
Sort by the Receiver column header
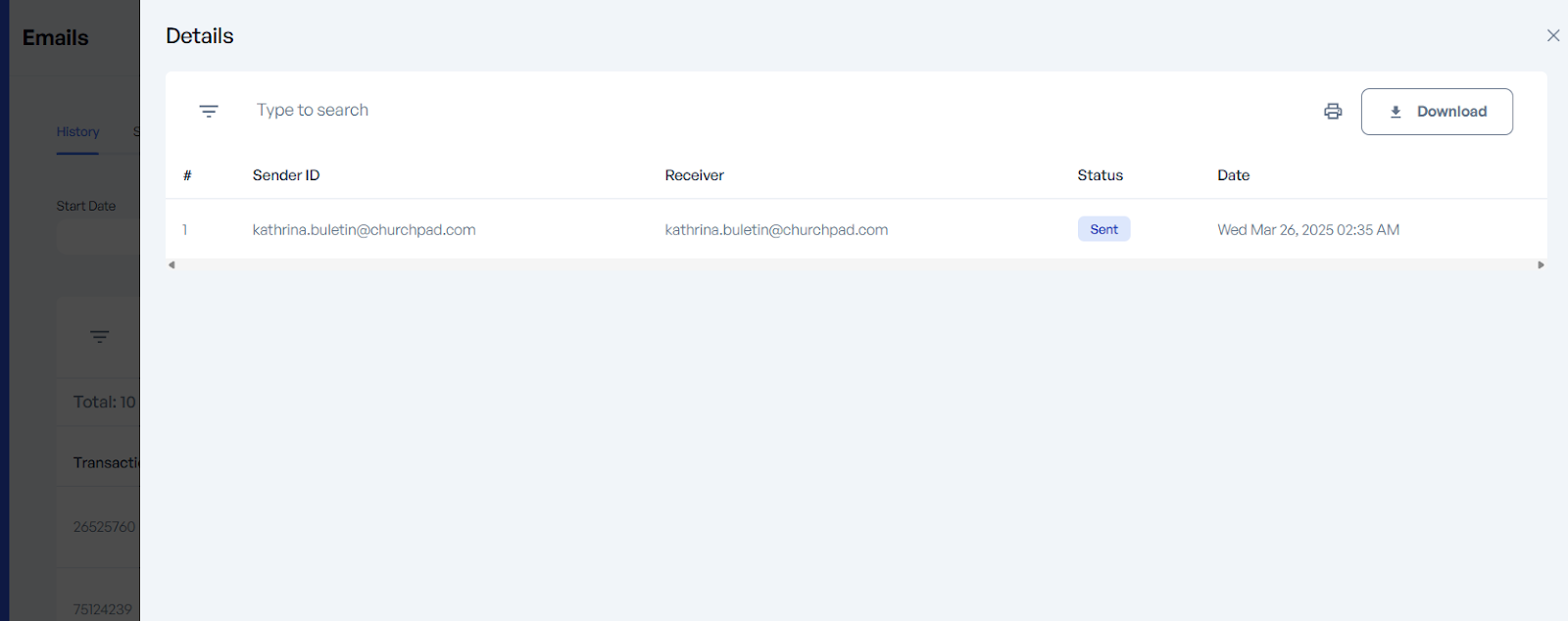coord(694,175)
